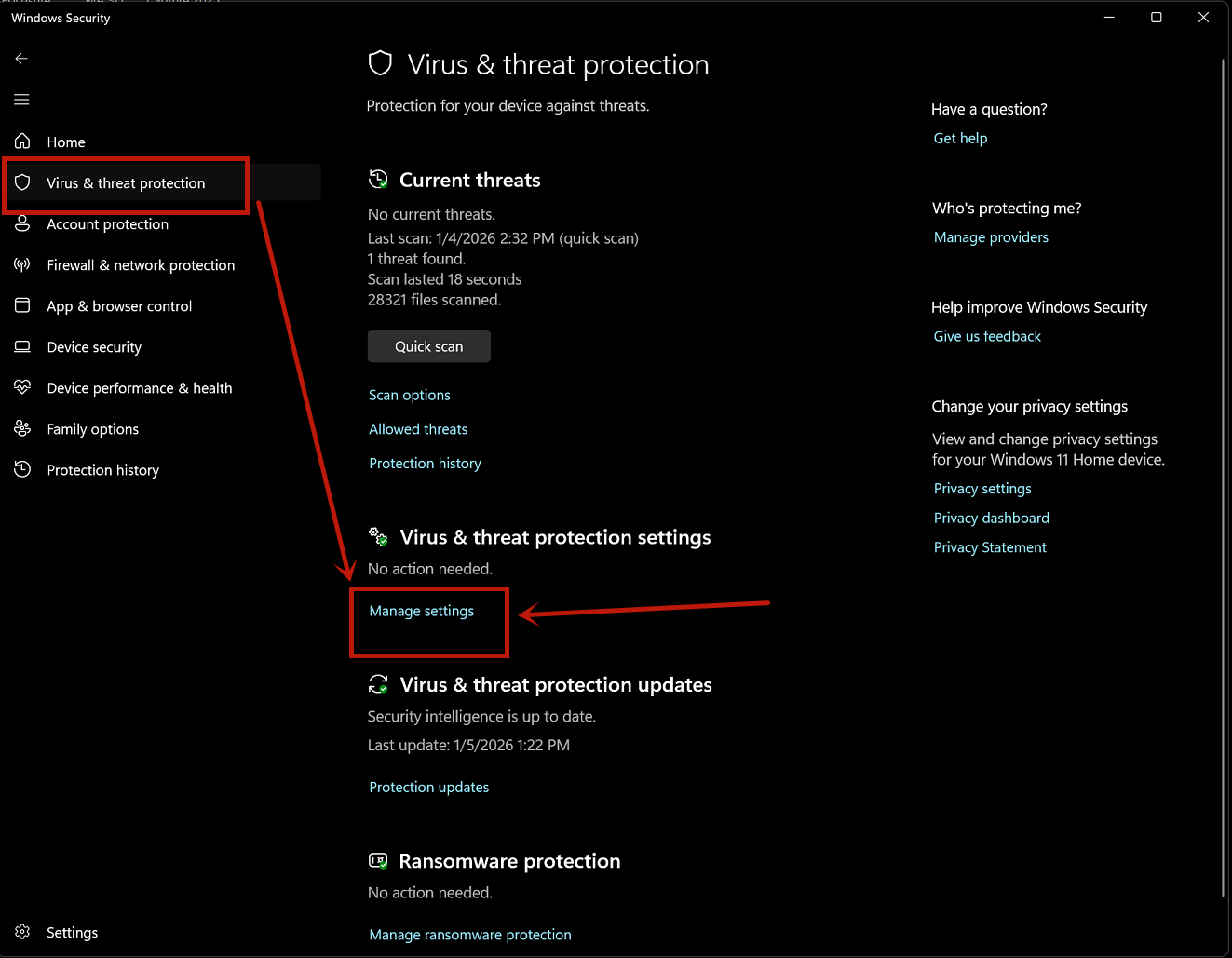1232x958 pixels.
Task: Click the vertical scrollbar on right edge
Action: coord(1223,466)
